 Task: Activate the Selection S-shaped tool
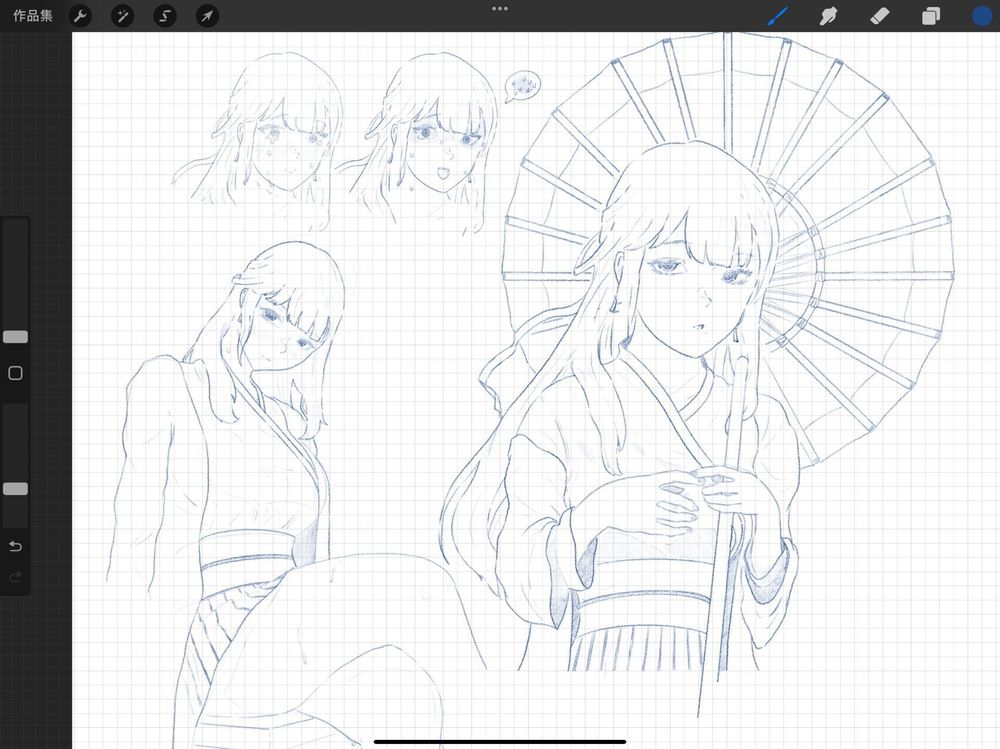tap(165, 16)
